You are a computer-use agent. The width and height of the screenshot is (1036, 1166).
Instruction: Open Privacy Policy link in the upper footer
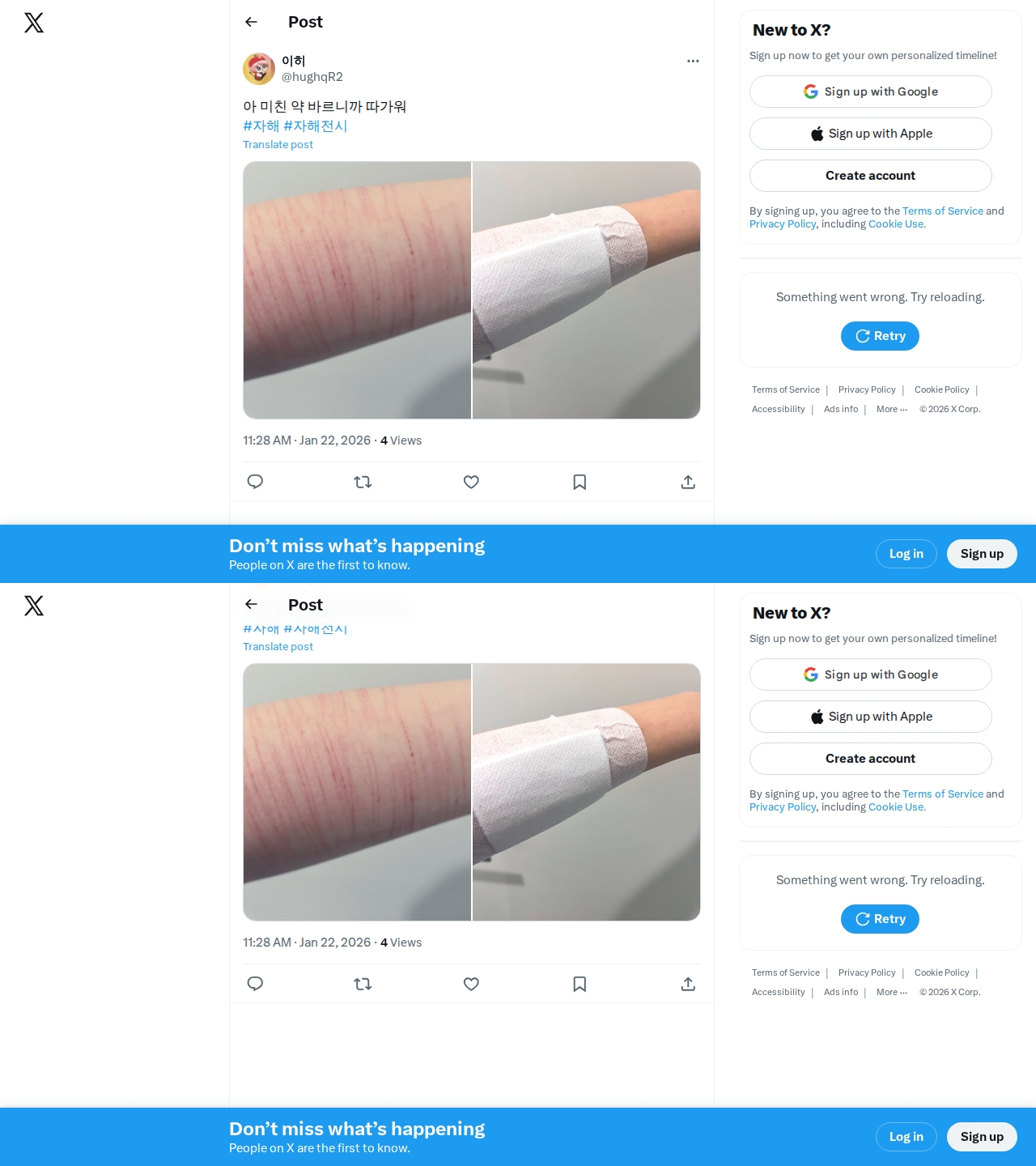pos(867,389)
